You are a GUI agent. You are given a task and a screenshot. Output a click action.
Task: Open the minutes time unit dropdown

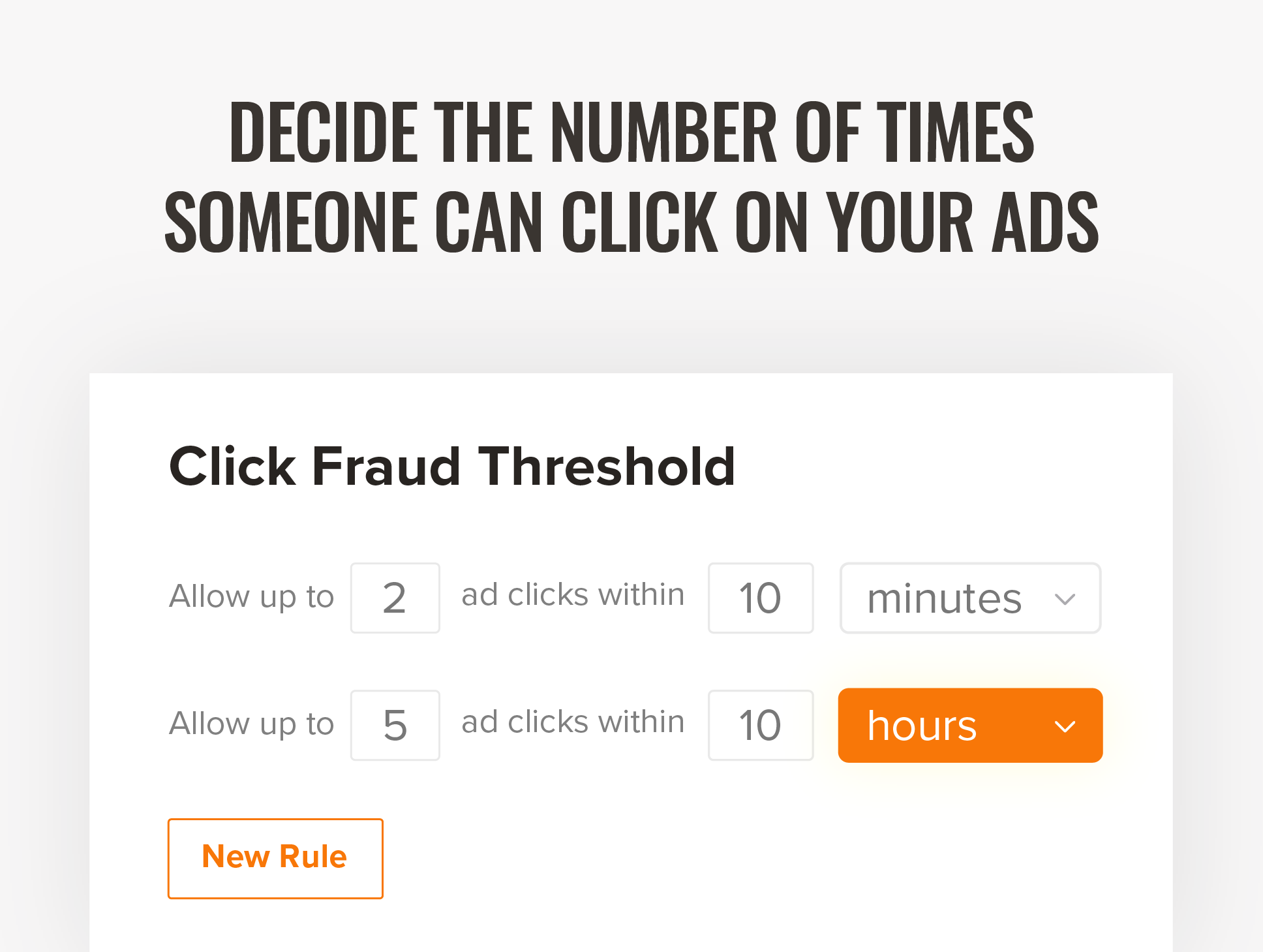coord(970,598)
